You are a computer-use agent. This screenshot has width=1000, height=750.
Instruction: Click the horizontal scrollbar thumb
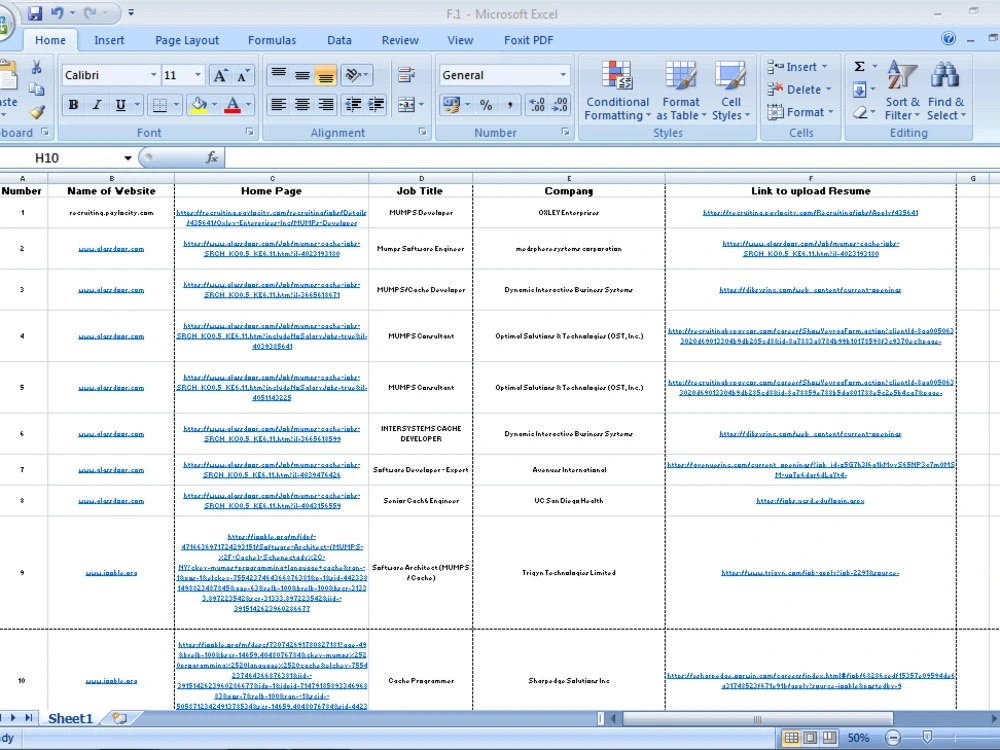757,719
